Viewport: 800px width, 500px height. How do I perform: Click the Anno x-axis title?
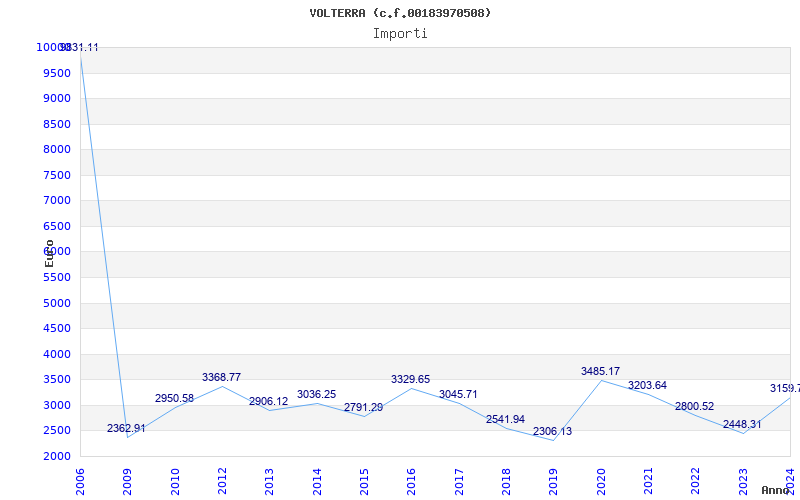[x=775, y=490]
